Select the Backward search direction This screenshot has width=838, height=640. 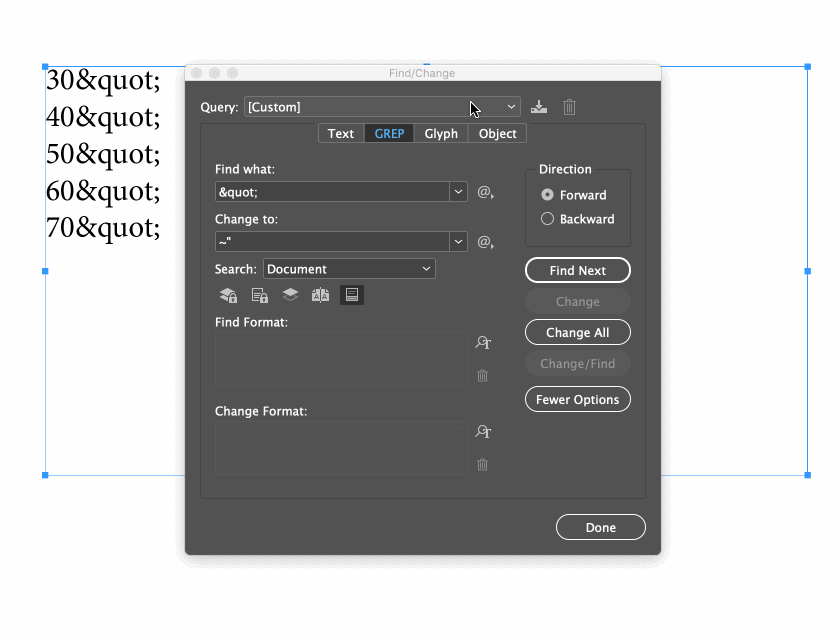tap(547, 218)
